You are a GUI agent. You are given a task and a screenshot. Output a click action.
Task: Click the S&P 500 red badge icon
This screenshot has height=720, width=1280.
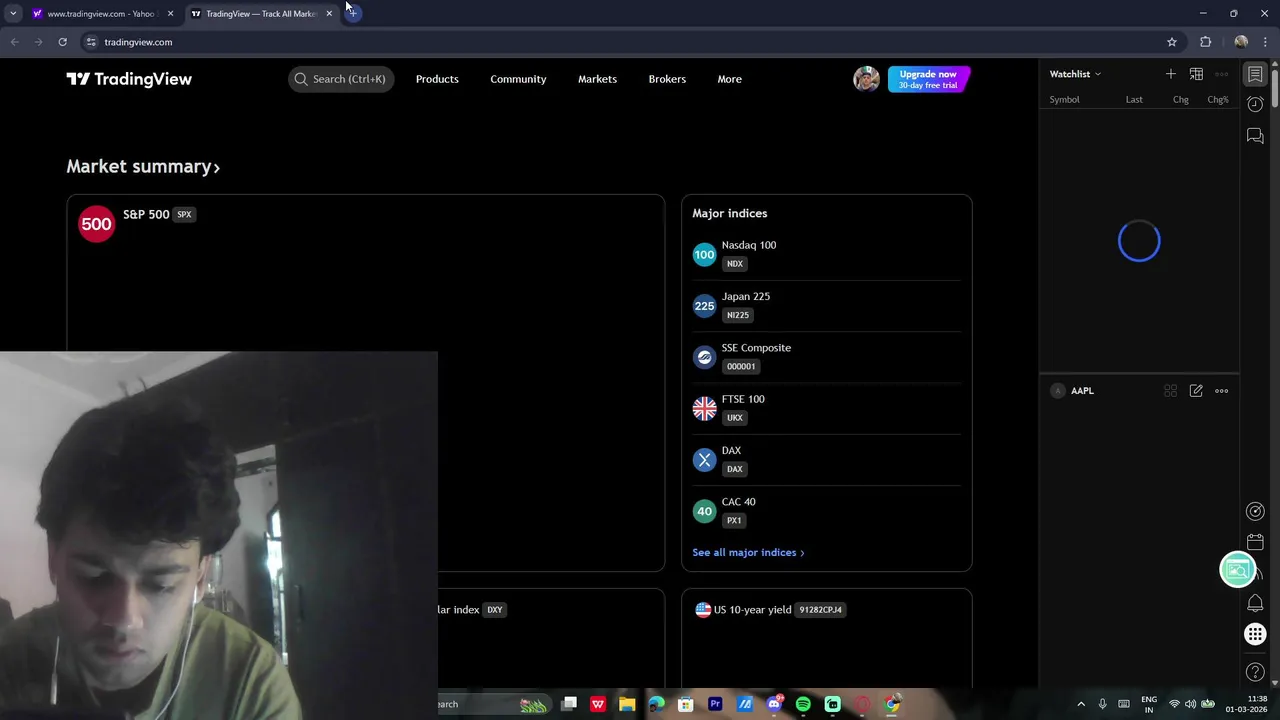96,224
